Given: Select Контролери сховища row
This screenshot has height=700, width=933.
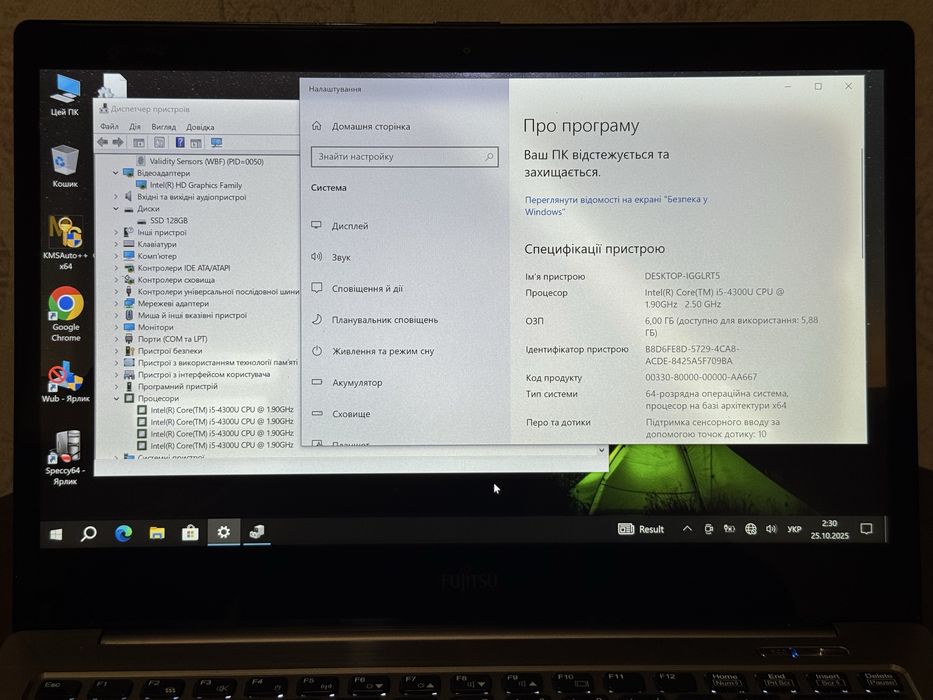Looking at the screenshot, I should coord(176,280).
